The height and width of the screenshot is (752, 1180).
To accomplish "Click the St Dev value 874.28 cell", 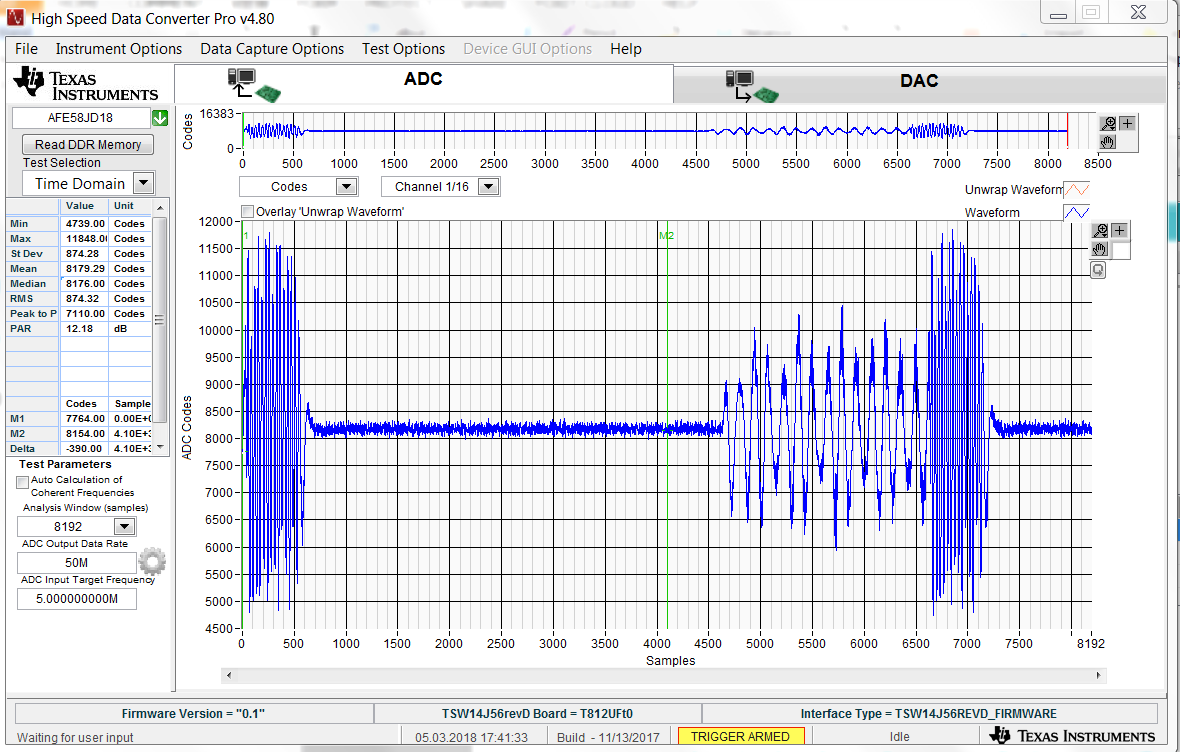I will tap(84, 254).
